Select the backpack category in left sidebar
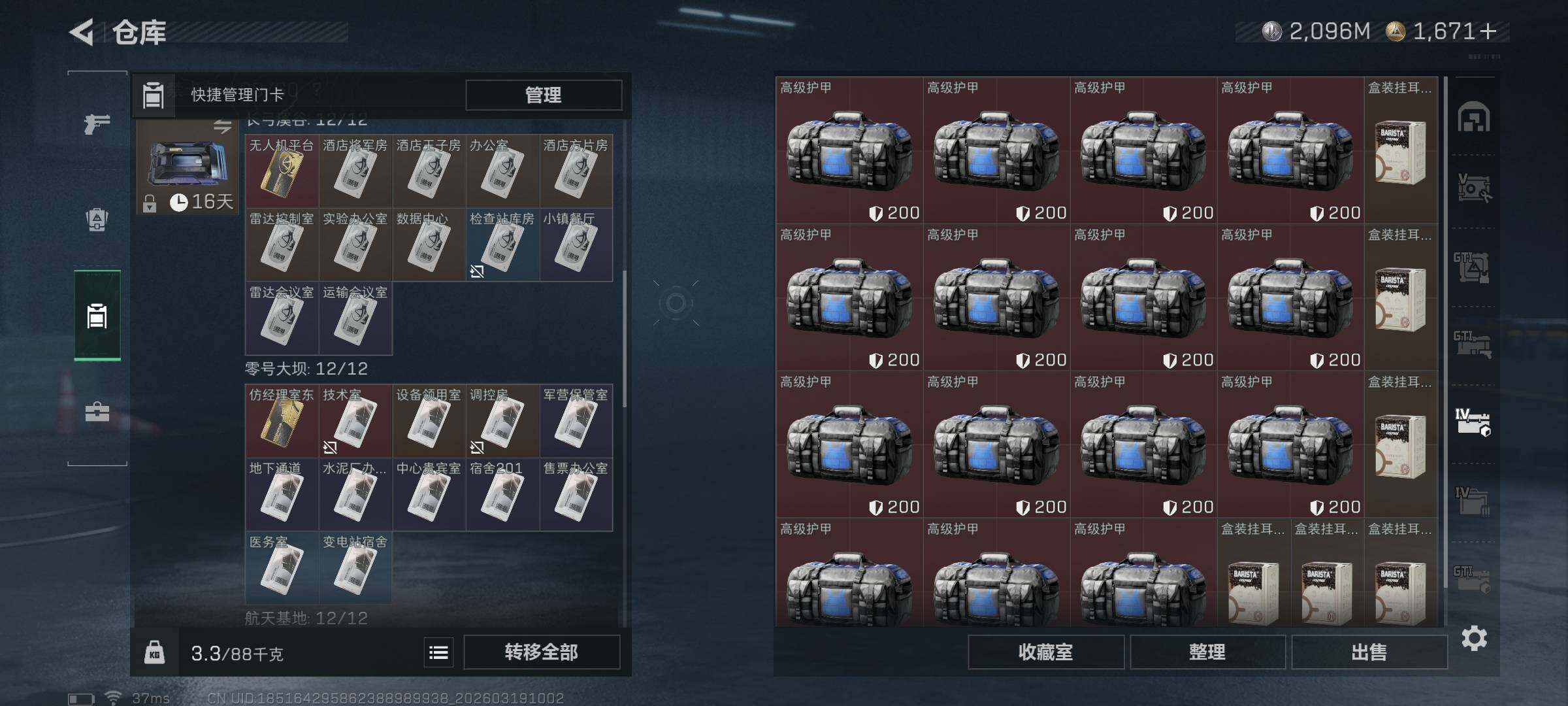This screenshot has width=1568, height=706. 97,220
